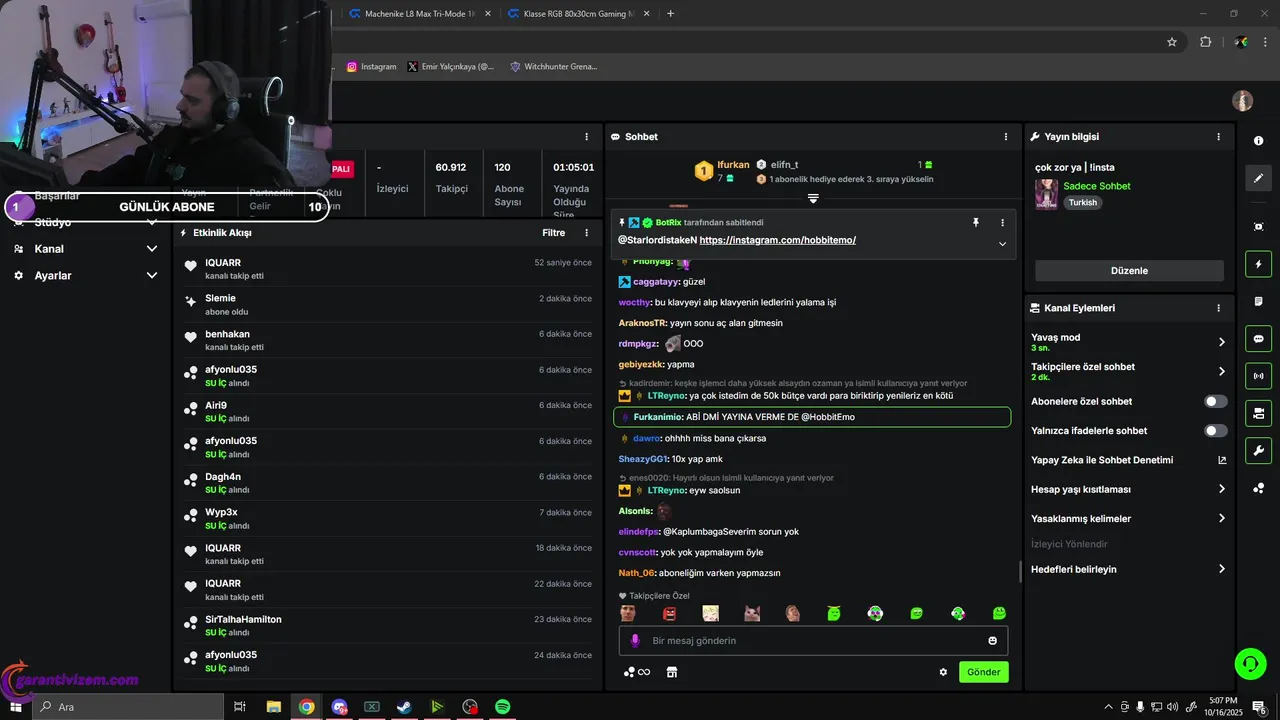Open Takipçilere özel sohbet options arrow
Viewport: 1280px width, 720px height.
click(x=1221, y=371)
